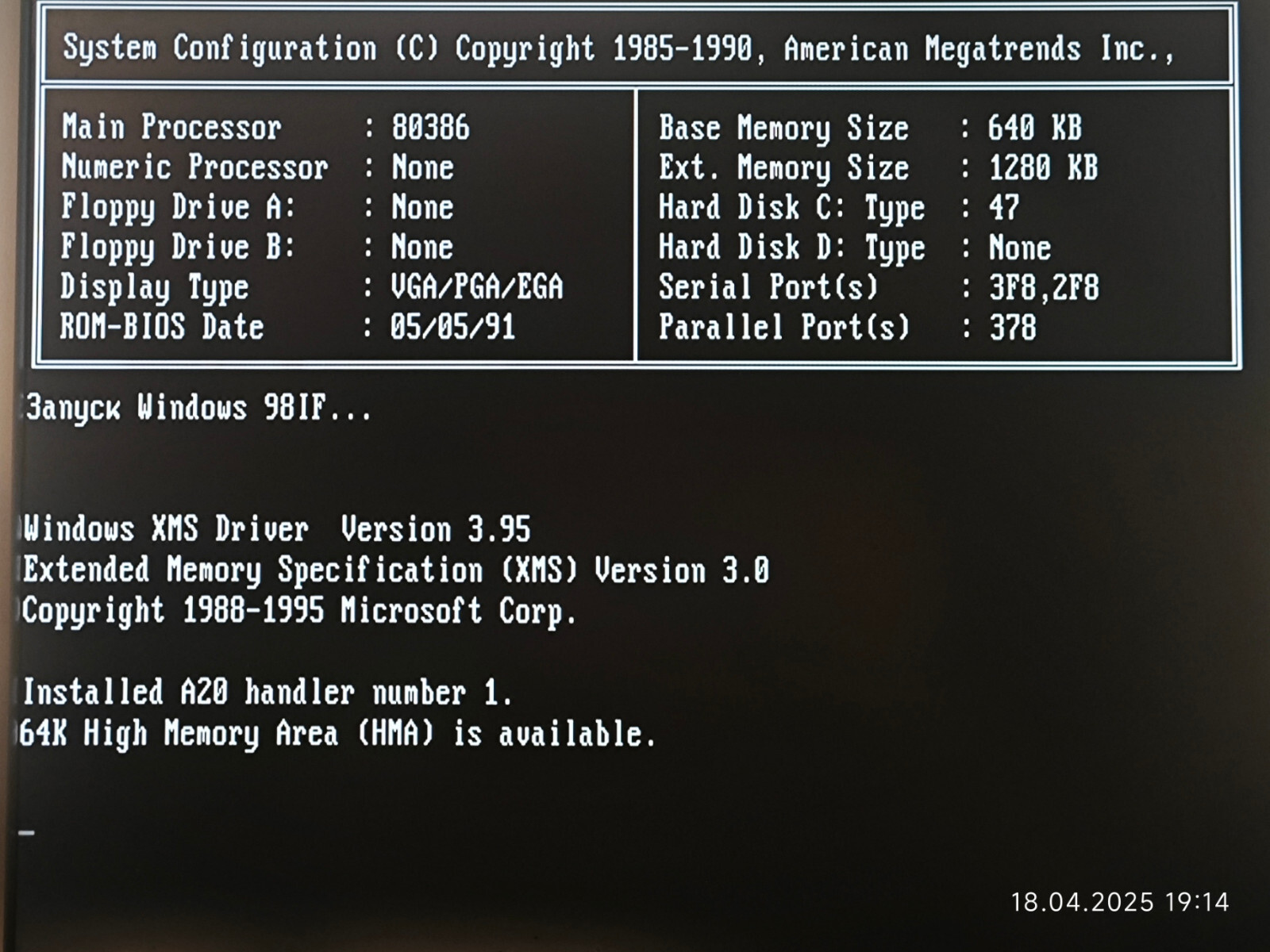1270x952 pixels.
Task: Click the 'None' value beside Numeric Processor
Action: 422,167
